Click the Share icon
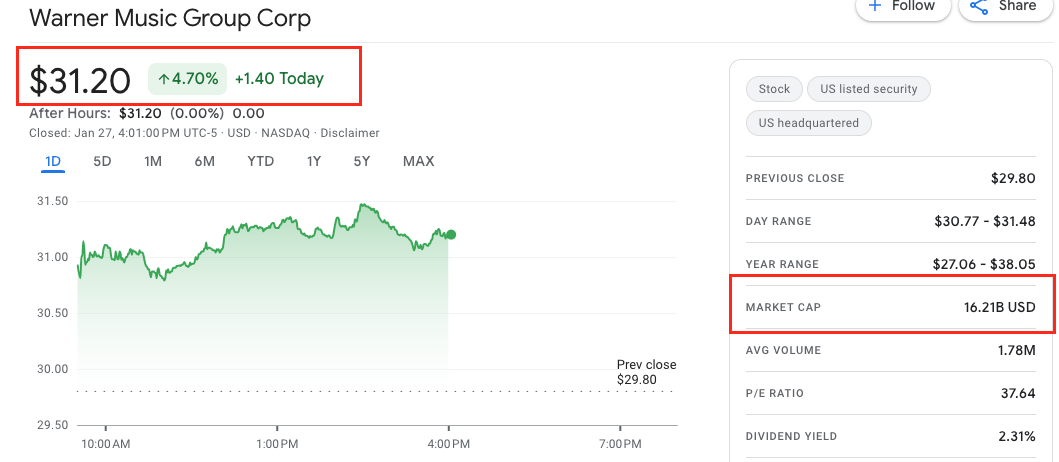 (977, 6)
